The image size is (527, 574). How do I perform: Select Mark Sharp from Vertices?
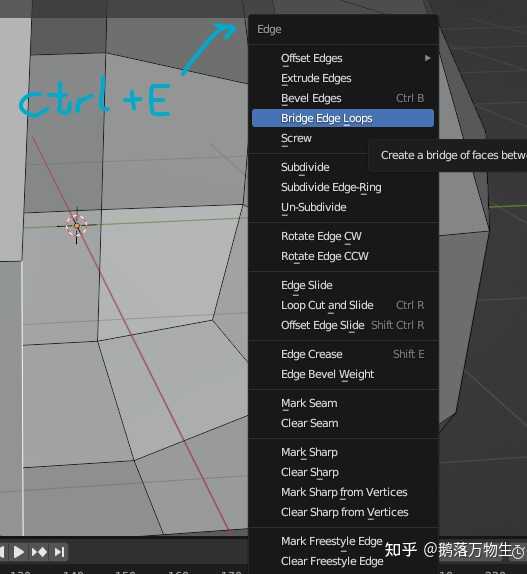point(343,492)
